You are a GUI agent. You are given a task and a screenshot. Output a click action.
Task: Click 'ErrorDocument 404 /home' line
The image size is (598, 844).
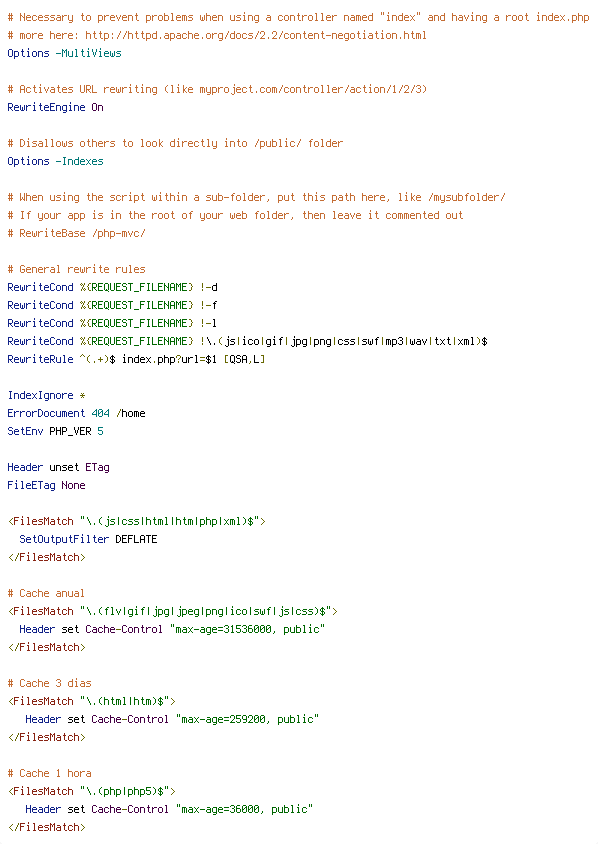(76, 413)
